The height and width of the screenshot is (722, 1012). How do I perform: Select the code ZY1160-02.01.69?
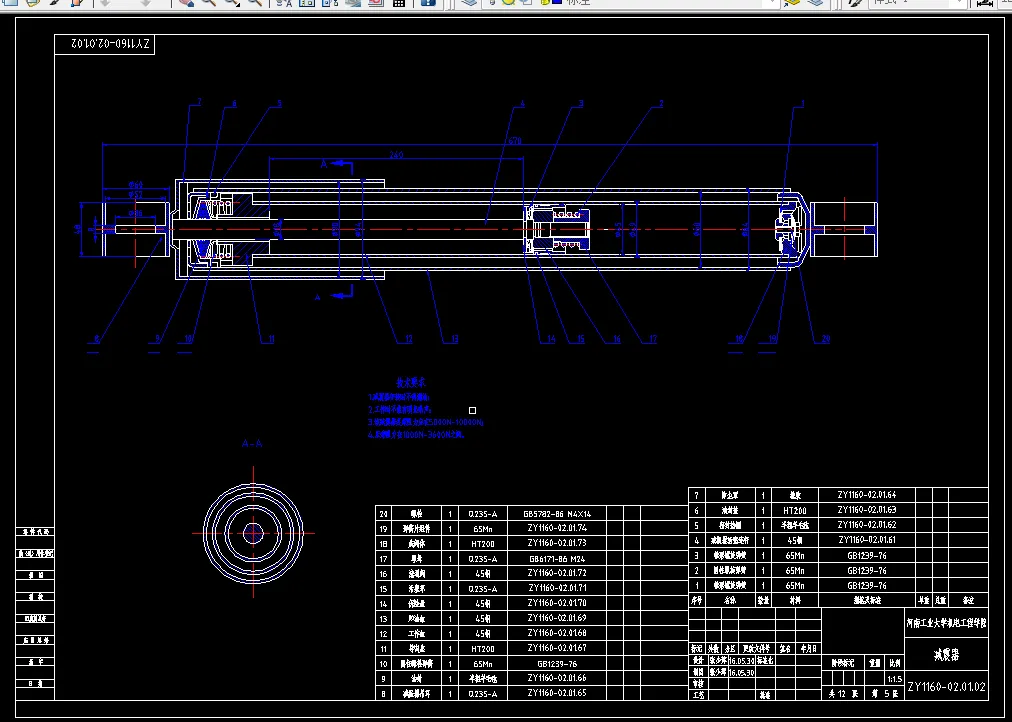click(557, 618)
